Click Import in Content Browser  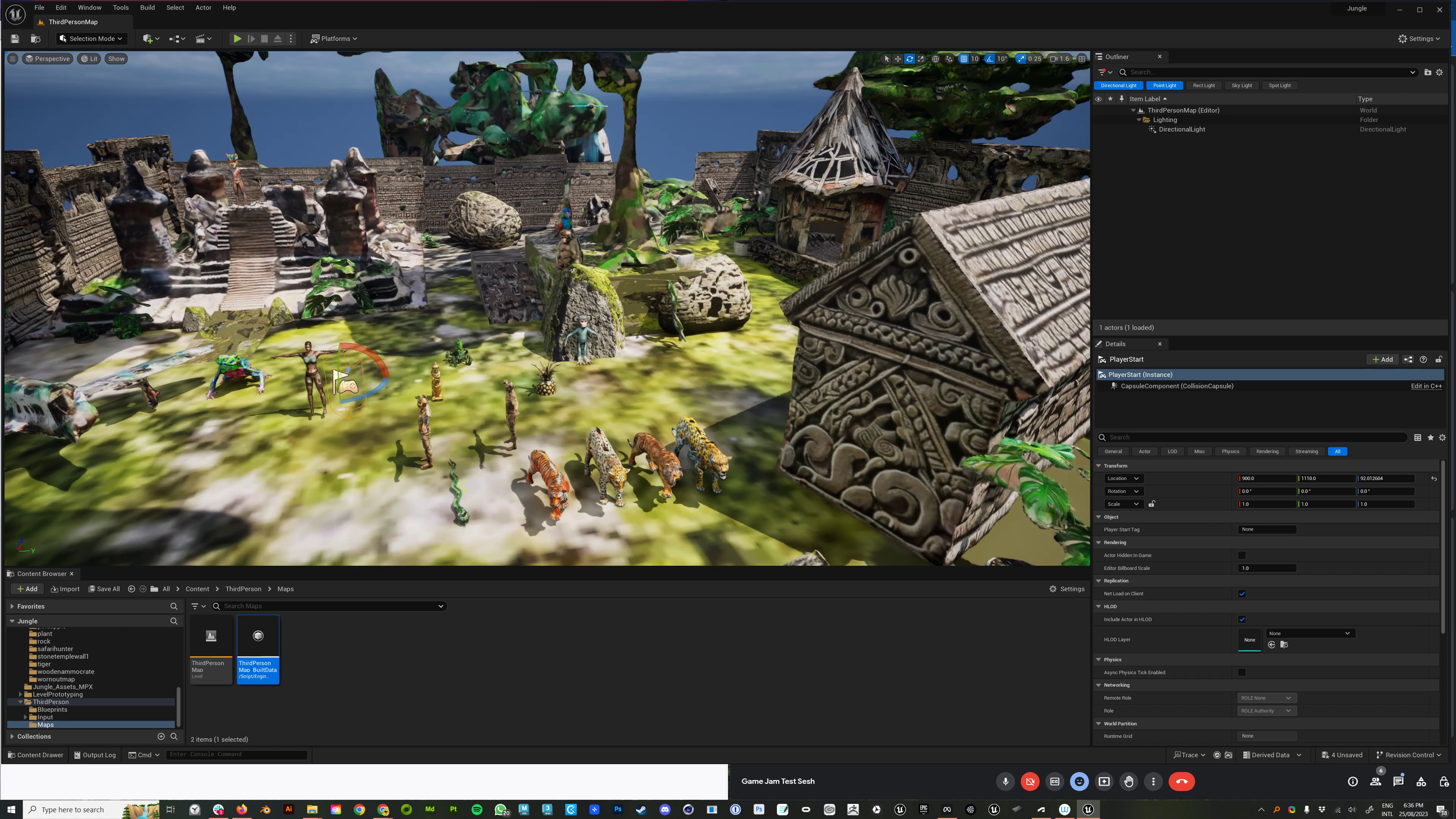point(65,589)
